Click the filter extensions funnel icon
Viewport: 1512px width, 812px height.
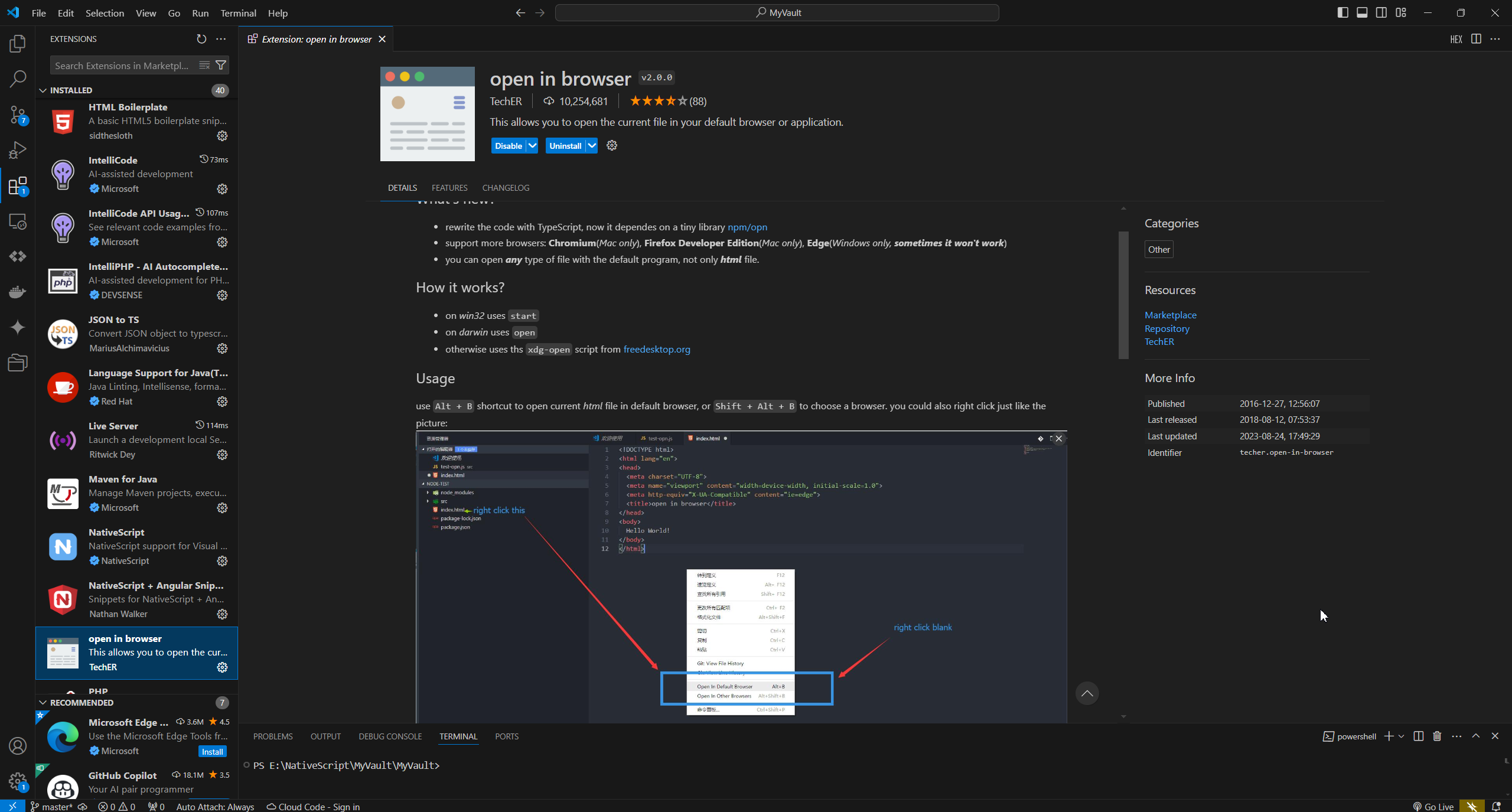pos(221,66)
